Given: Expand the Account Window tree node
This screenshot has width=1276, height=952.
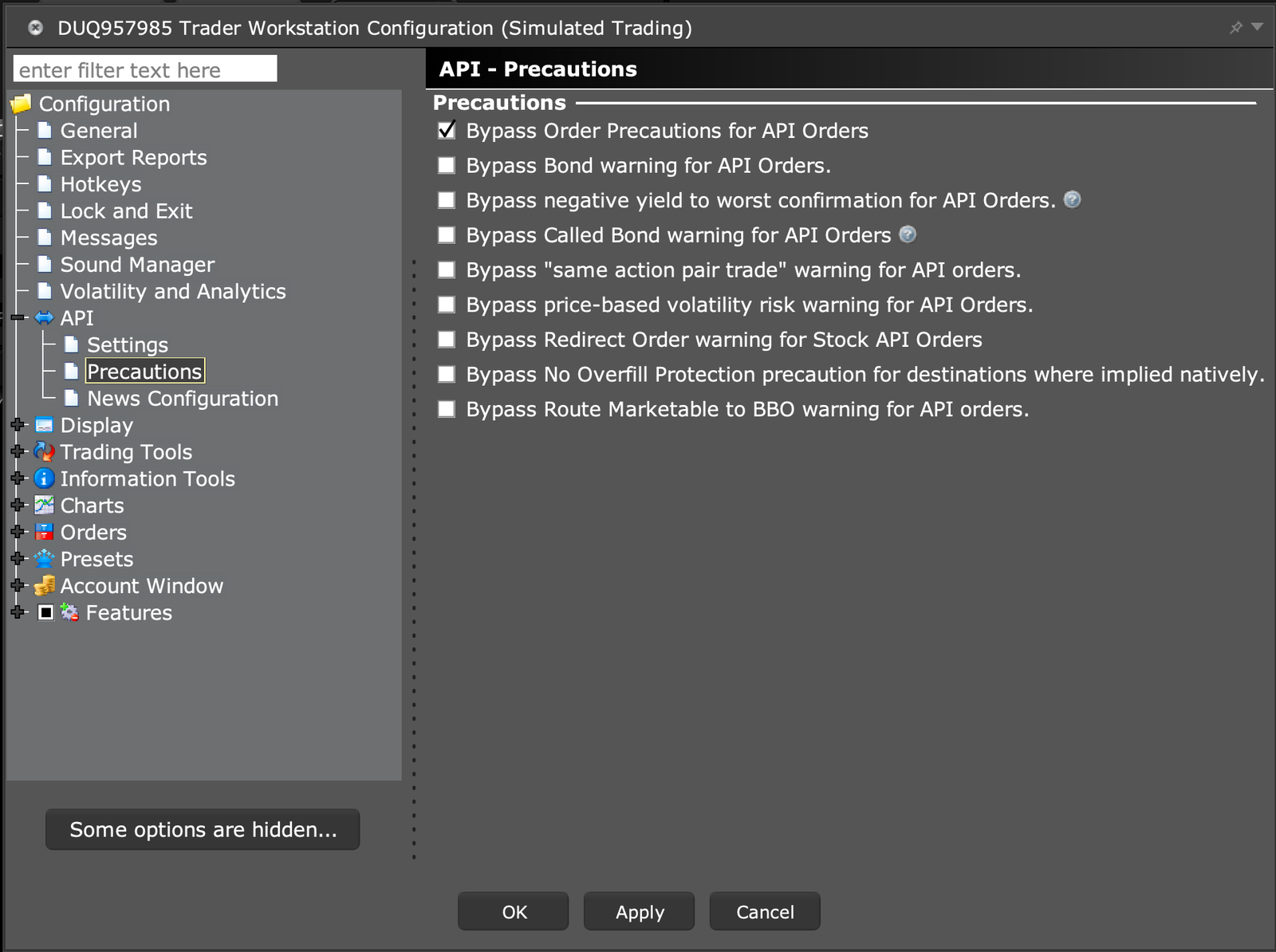Looking at the screenshot, I should coord(18,584).
